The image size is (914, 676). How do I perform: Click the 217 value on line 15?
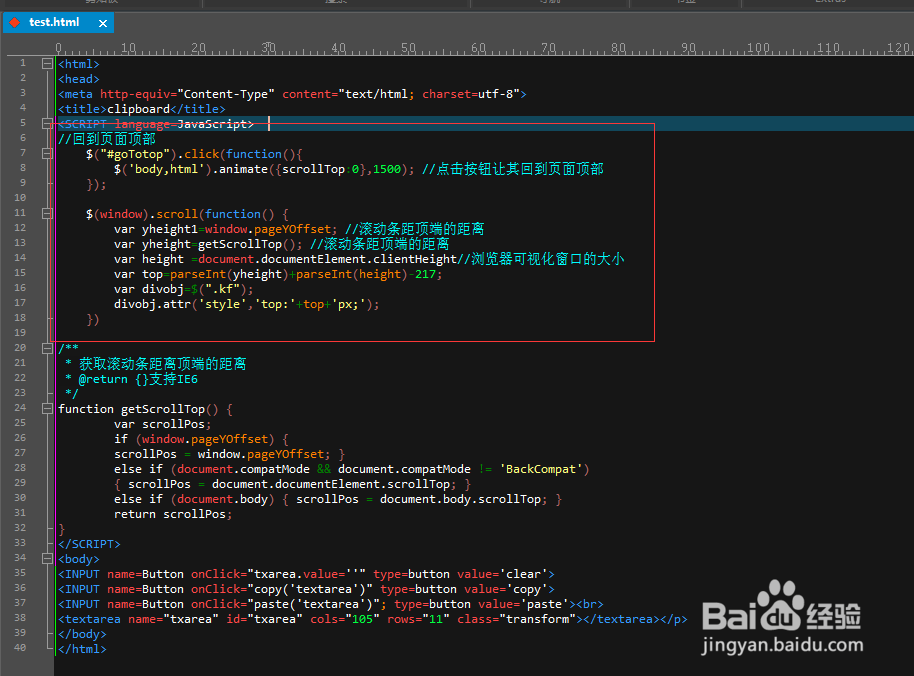pyautogui.click(x=425, y=274)
